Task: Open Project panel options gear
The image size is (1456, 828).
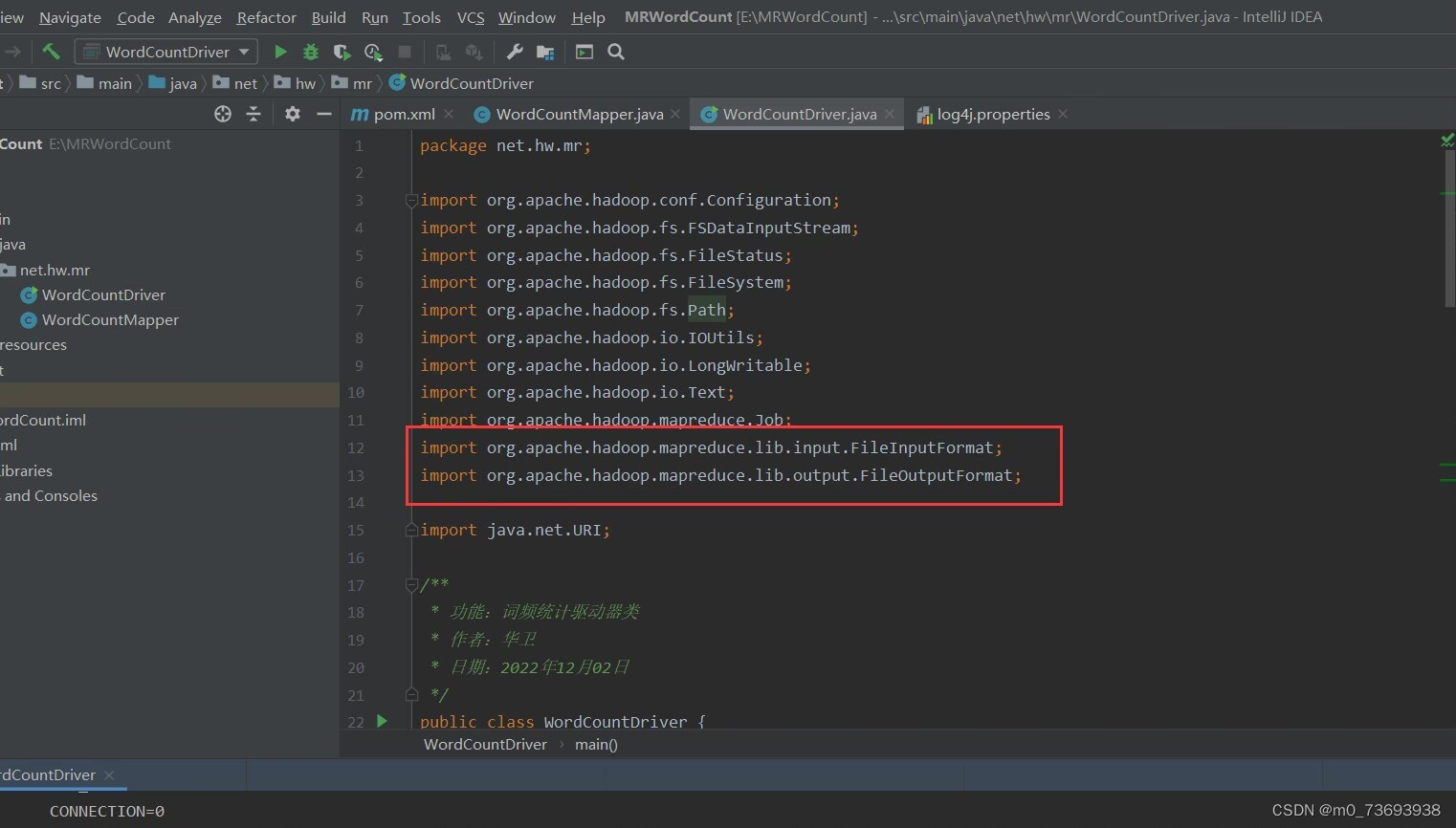Action: [292, 114]
